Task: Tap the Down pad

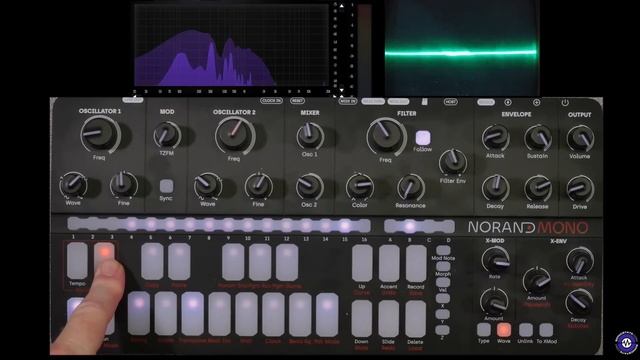Action: (x=362, y=318)
